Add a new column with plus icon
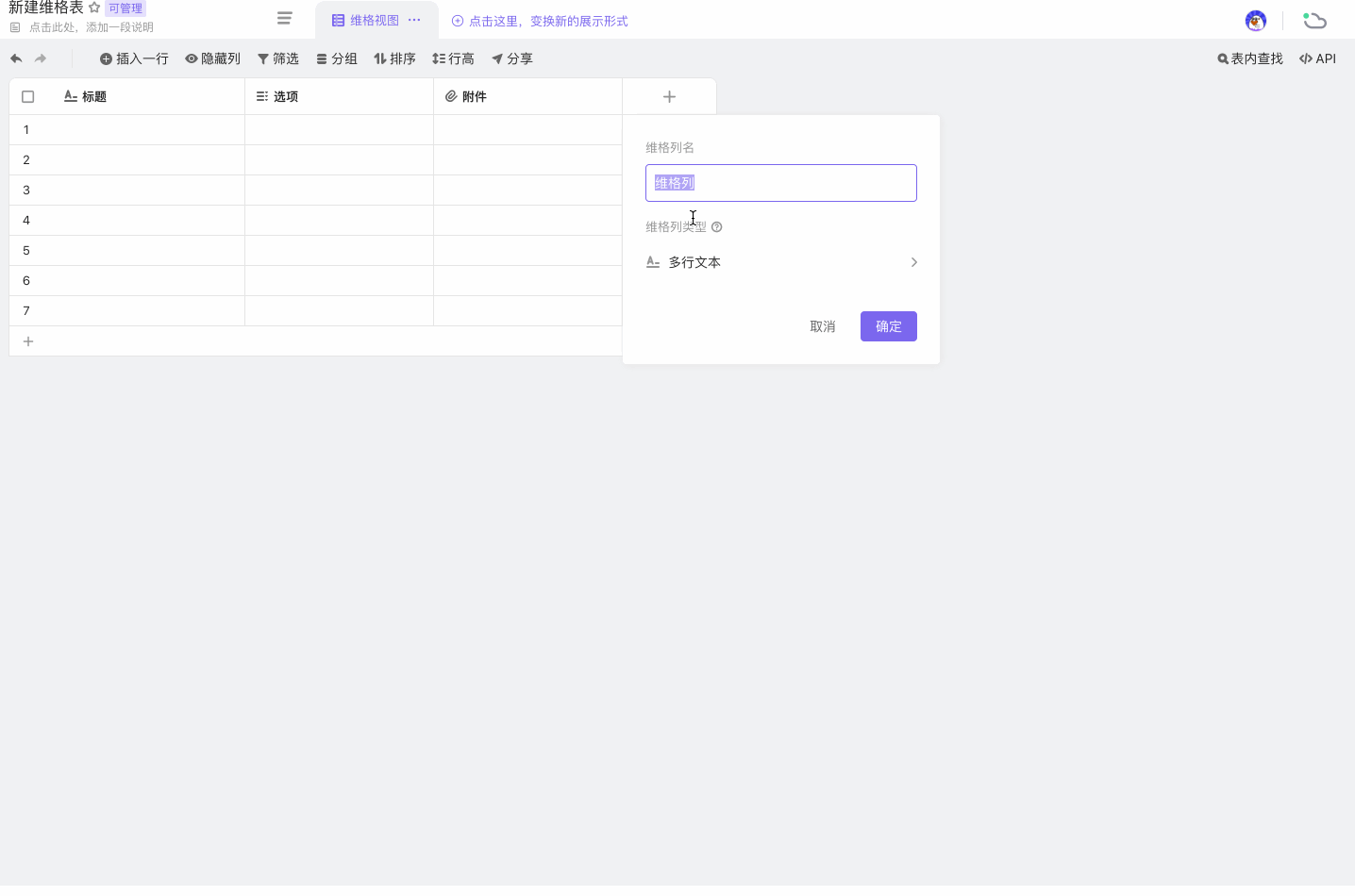This screenshot has width=1355, height=896. pos(669,96)
